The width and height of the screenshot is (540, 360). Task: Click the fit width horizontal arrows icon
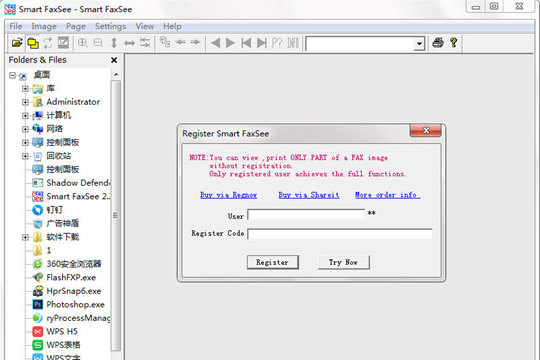tap(129, 43)
